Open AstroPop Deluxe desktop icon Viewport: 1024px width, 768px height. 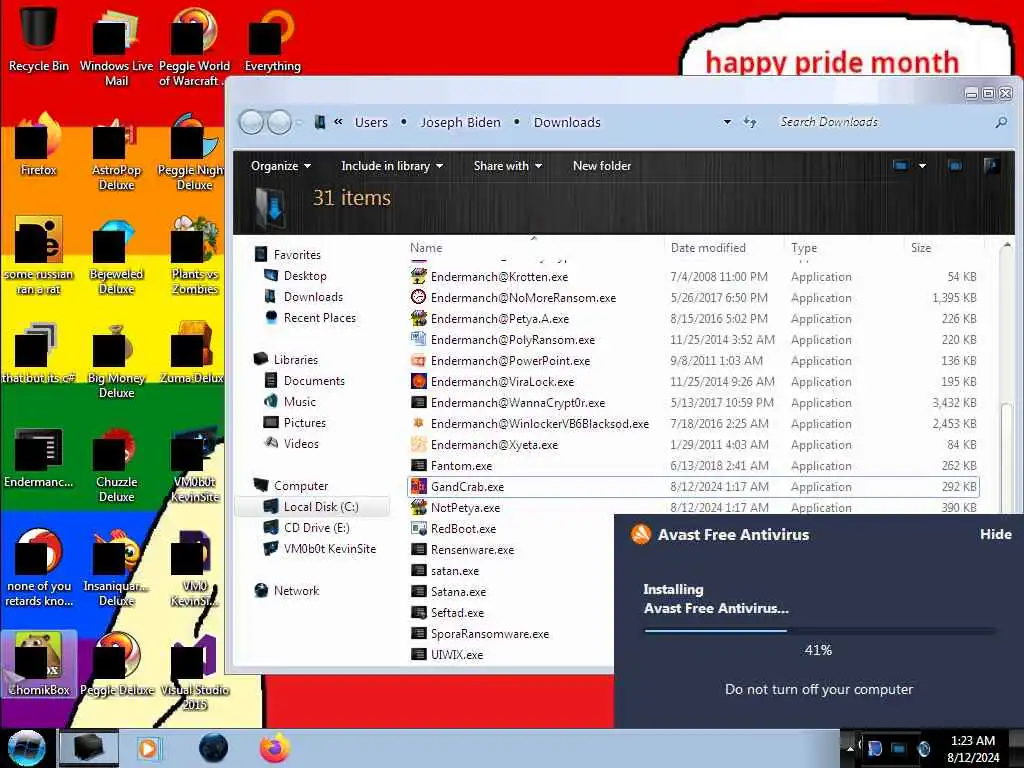click(x=116, y=154)
